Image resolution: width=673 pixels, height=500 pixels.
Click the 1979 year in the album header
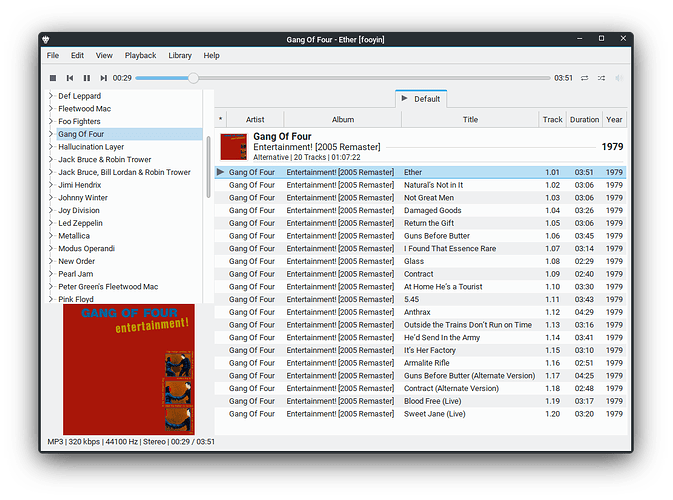[612, 147]
